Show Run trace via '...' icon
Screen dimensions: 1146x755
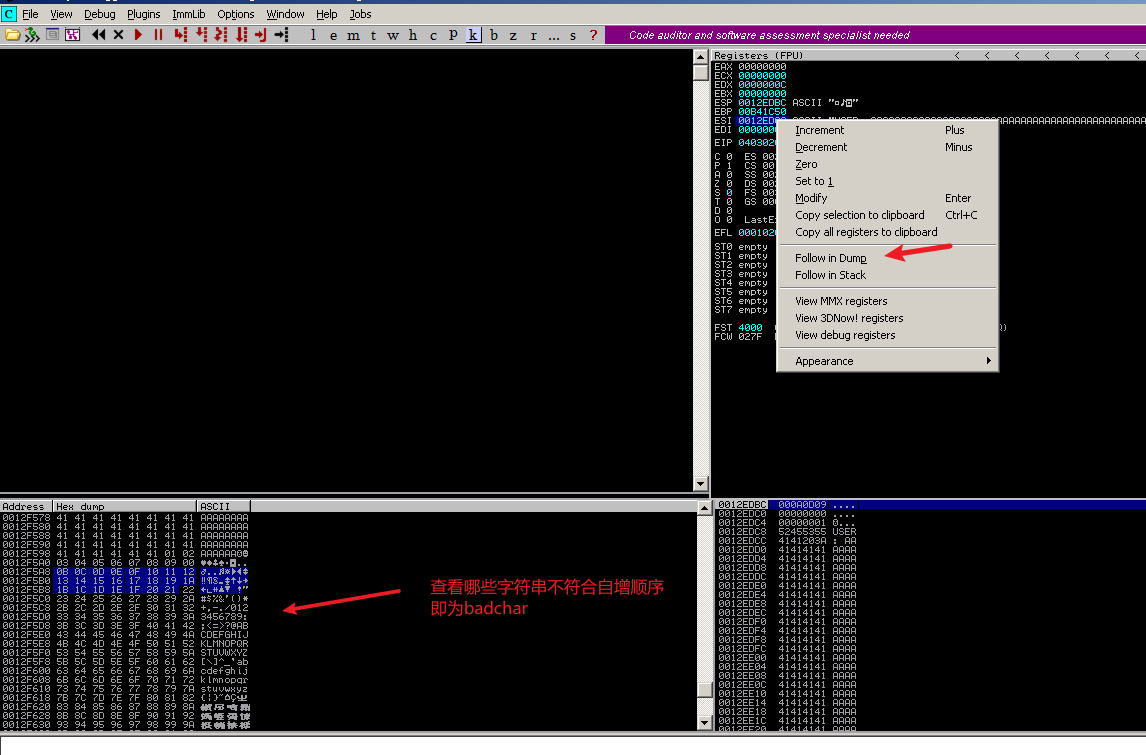(553, 34)
